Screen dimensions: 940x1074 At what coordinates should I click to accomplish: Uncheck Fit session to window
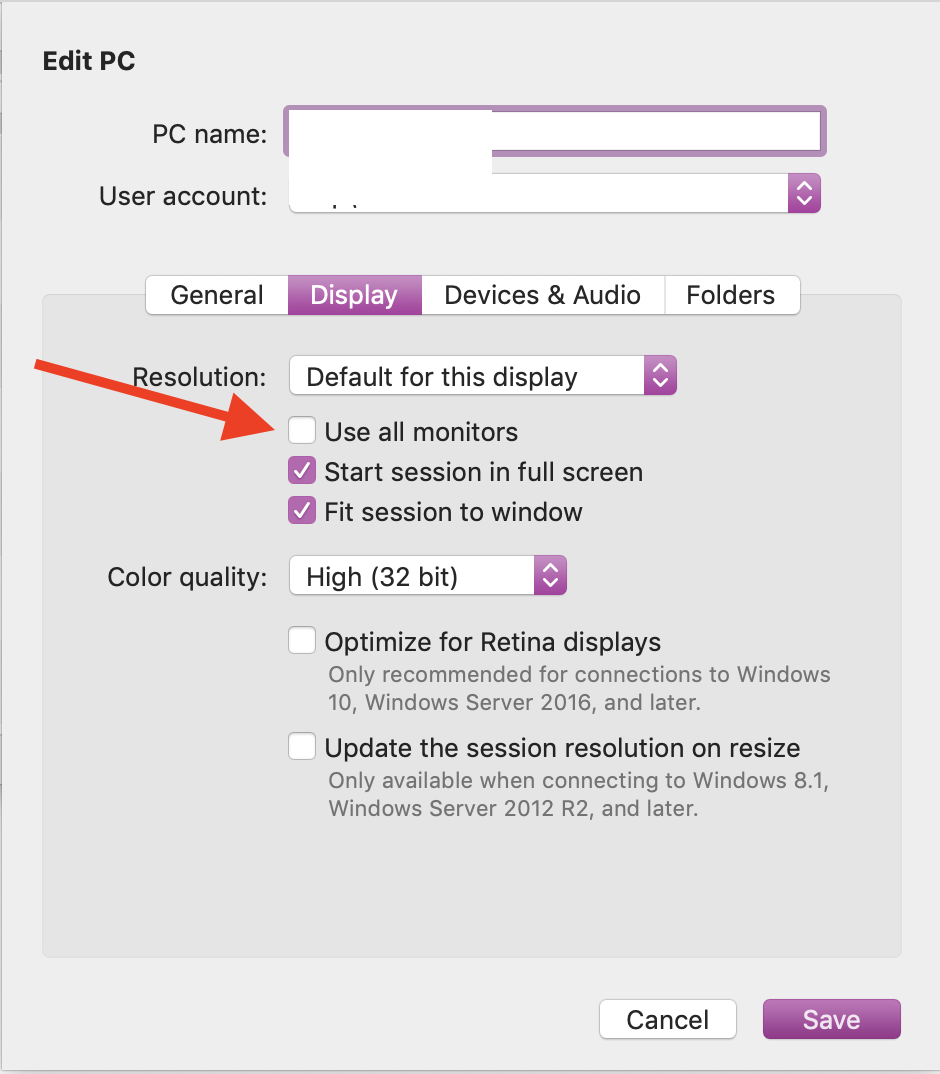point(302,511)
